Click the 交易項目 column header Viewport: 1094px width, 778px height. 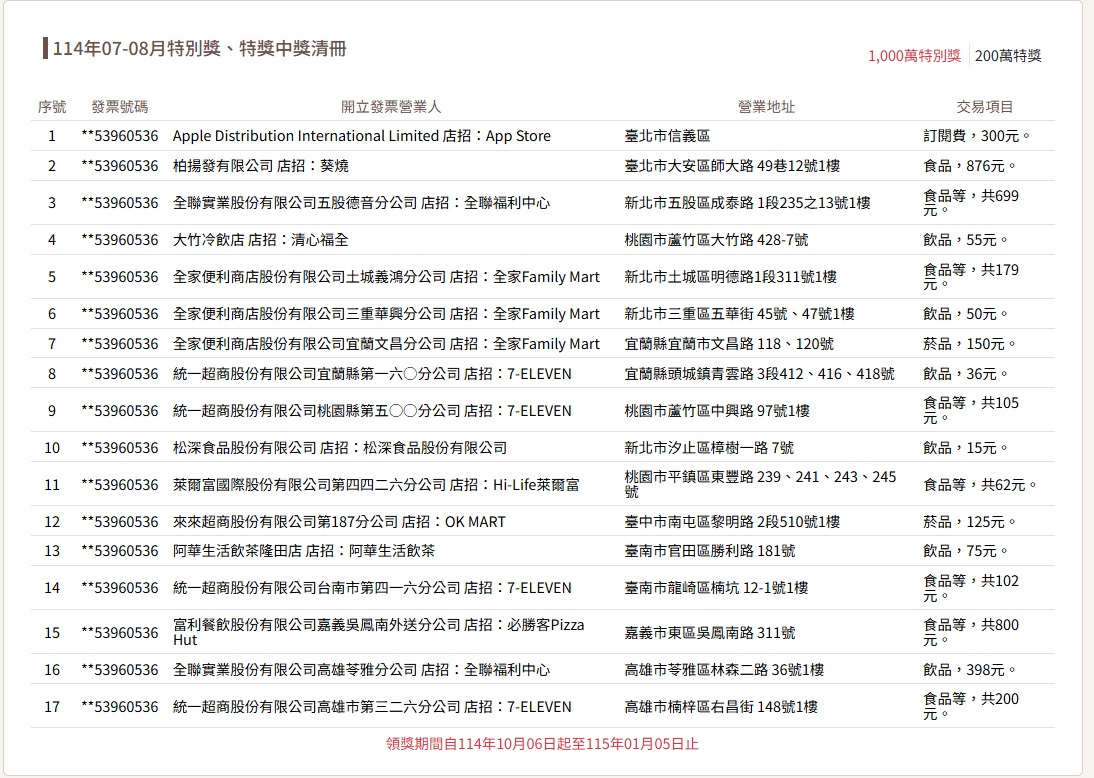tap(984, 107)
